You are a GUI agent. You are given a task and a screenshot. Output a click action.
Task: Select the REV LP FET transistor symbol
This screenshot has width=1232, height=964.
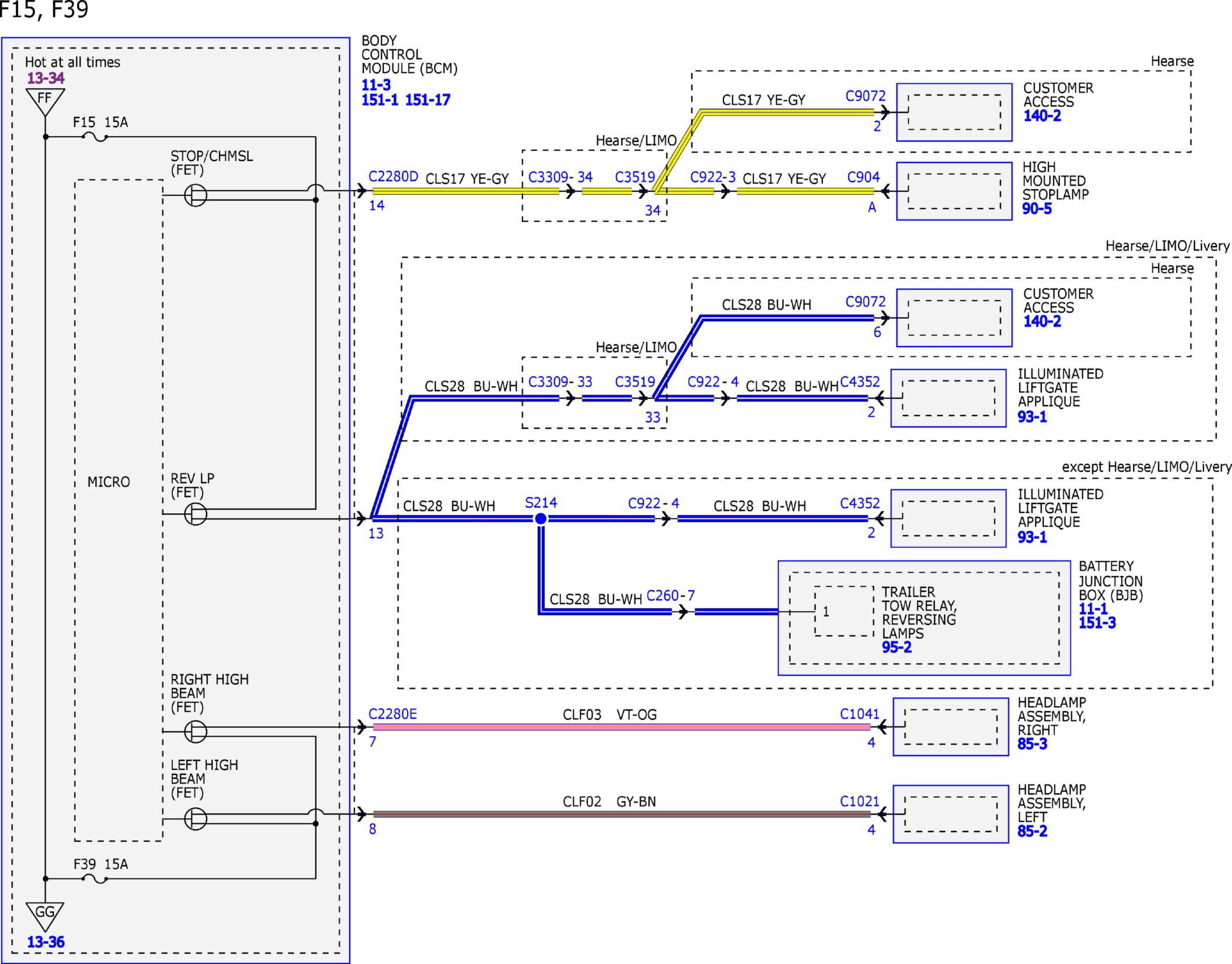coord(196,514)
